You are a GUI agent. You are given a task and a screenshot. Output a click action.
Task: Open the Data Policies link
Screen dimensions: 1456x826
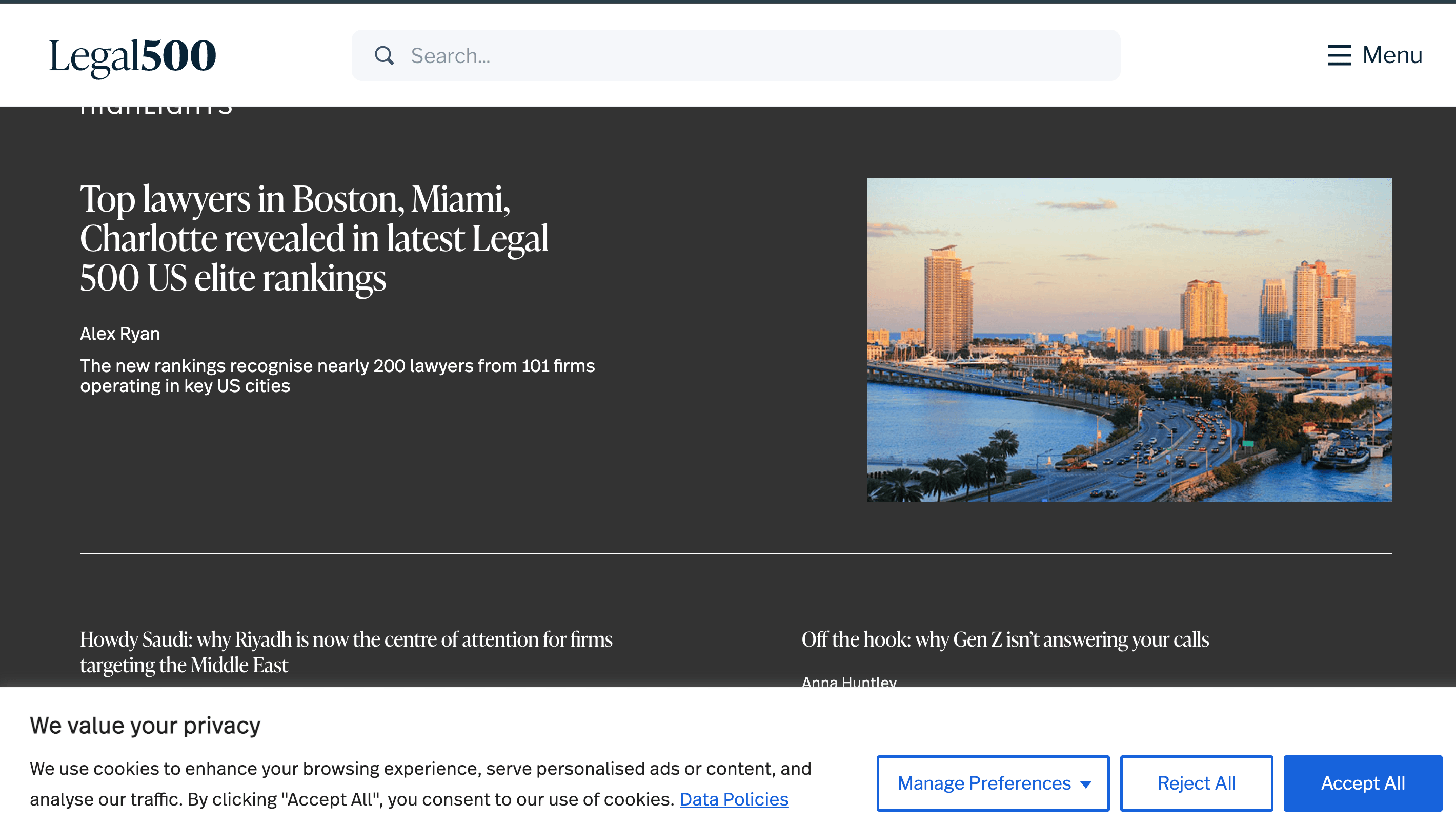click(x=734, y=799)
